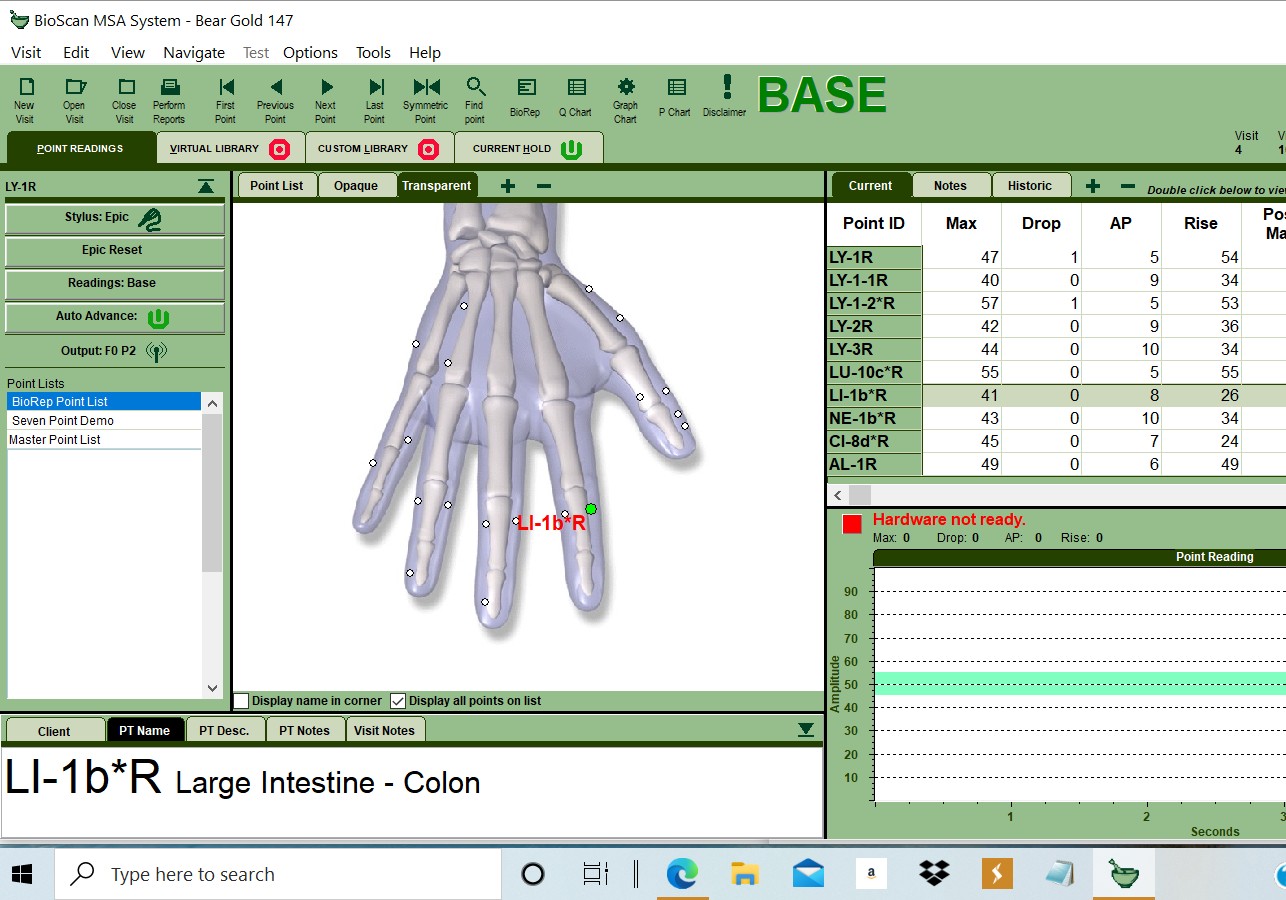1286x900 pixels.
Task: Open the Options menu
Action: (310, 52)
